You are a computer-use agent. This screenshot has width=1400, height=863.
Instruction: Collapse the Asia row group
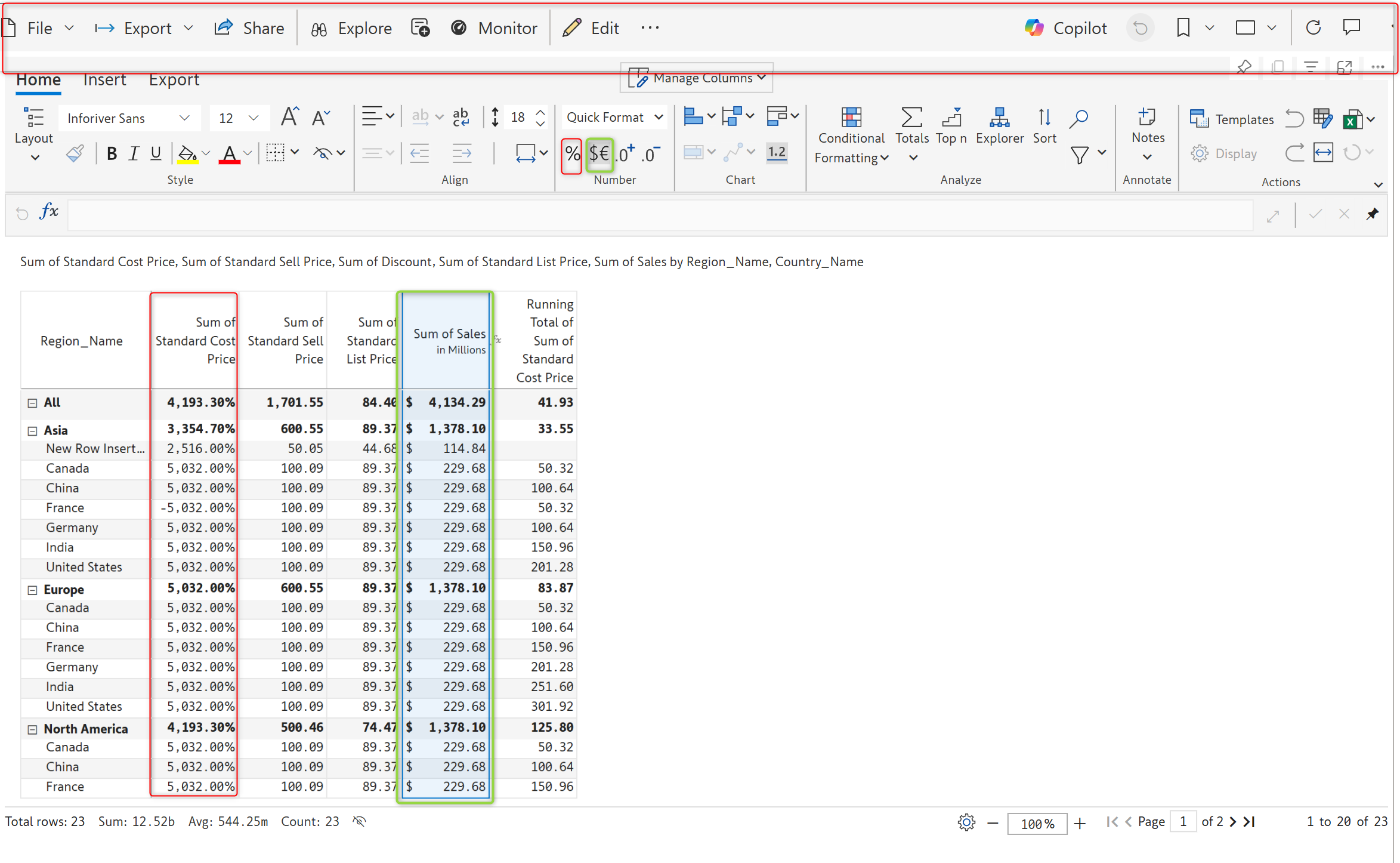pos(33,431)
